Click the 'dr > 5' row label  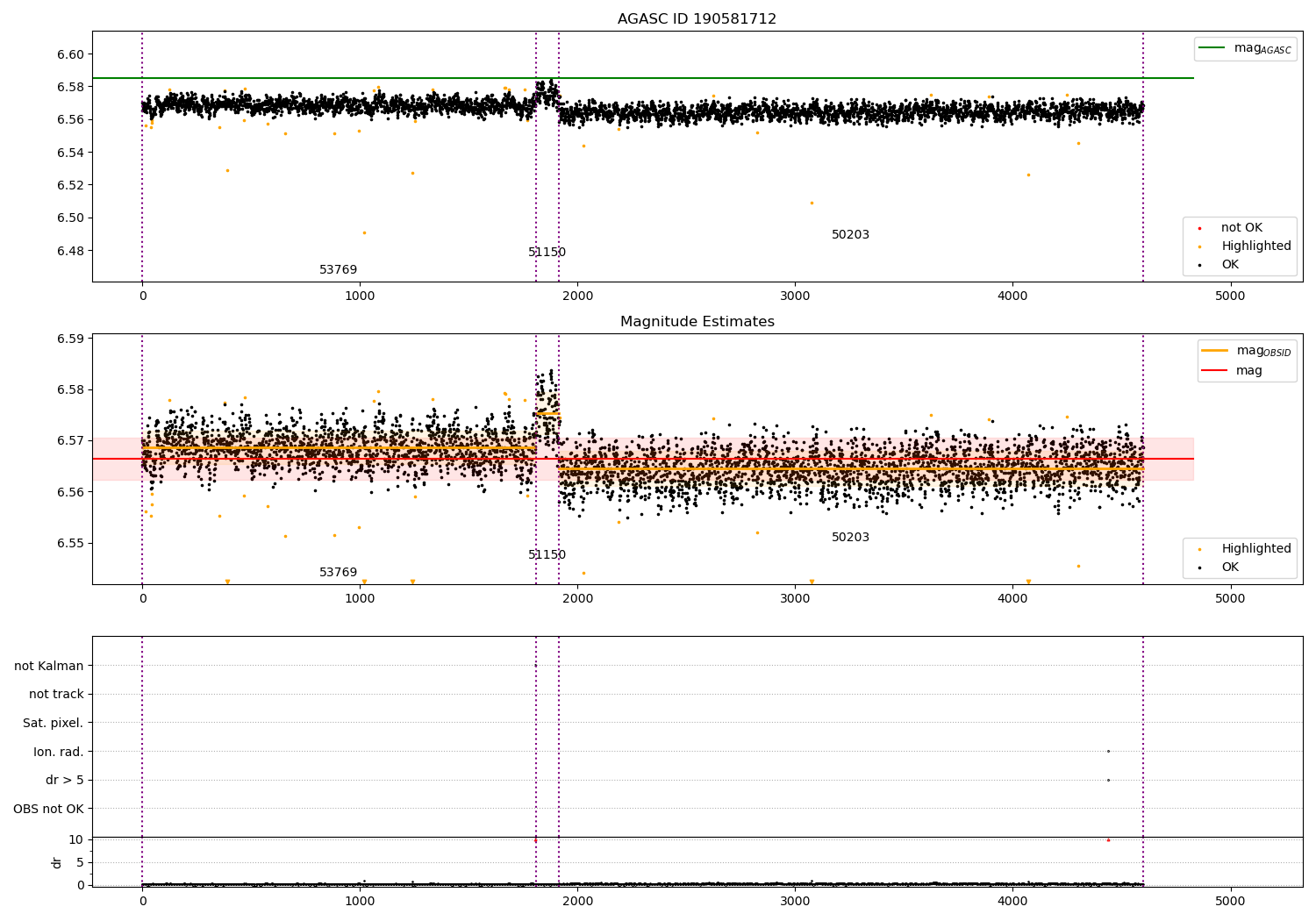65,780
